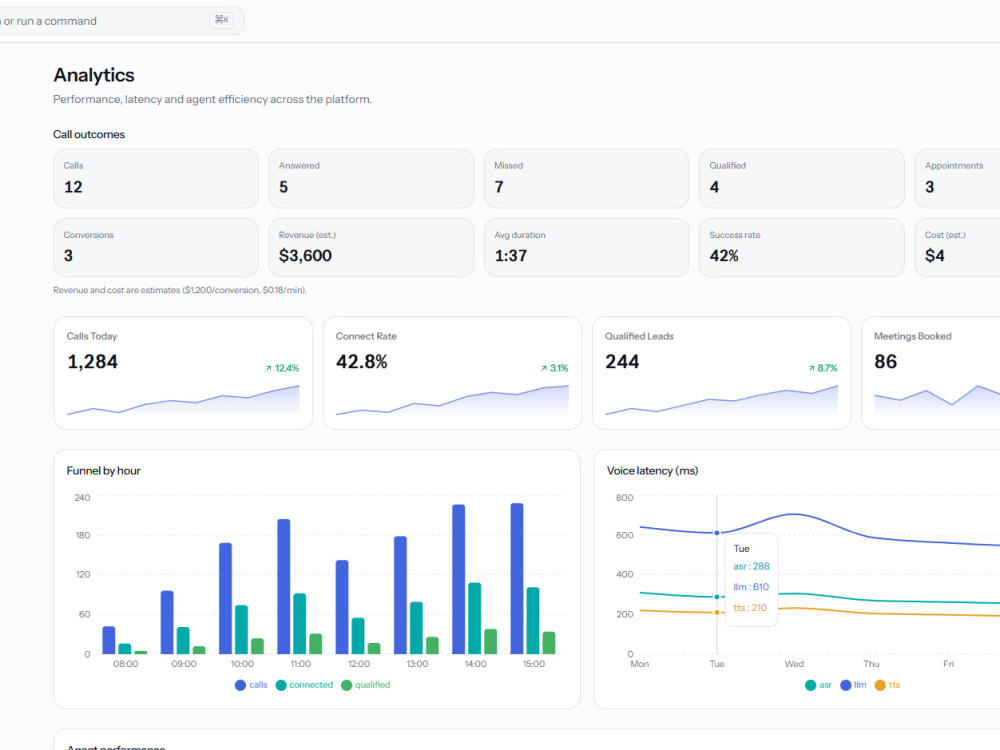Click the Analytics page heading
This screenshot has height=750, width=1000.
(x=94, y=75)
